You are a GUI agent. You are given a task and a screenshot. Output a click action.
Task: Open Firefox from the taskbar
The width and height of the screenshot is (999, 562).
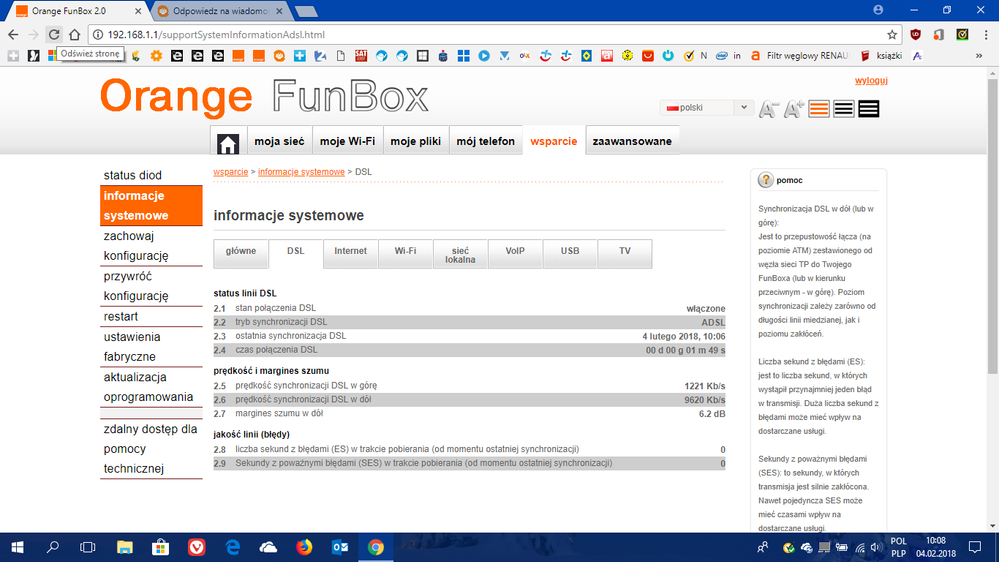click(x=304, y=547)
